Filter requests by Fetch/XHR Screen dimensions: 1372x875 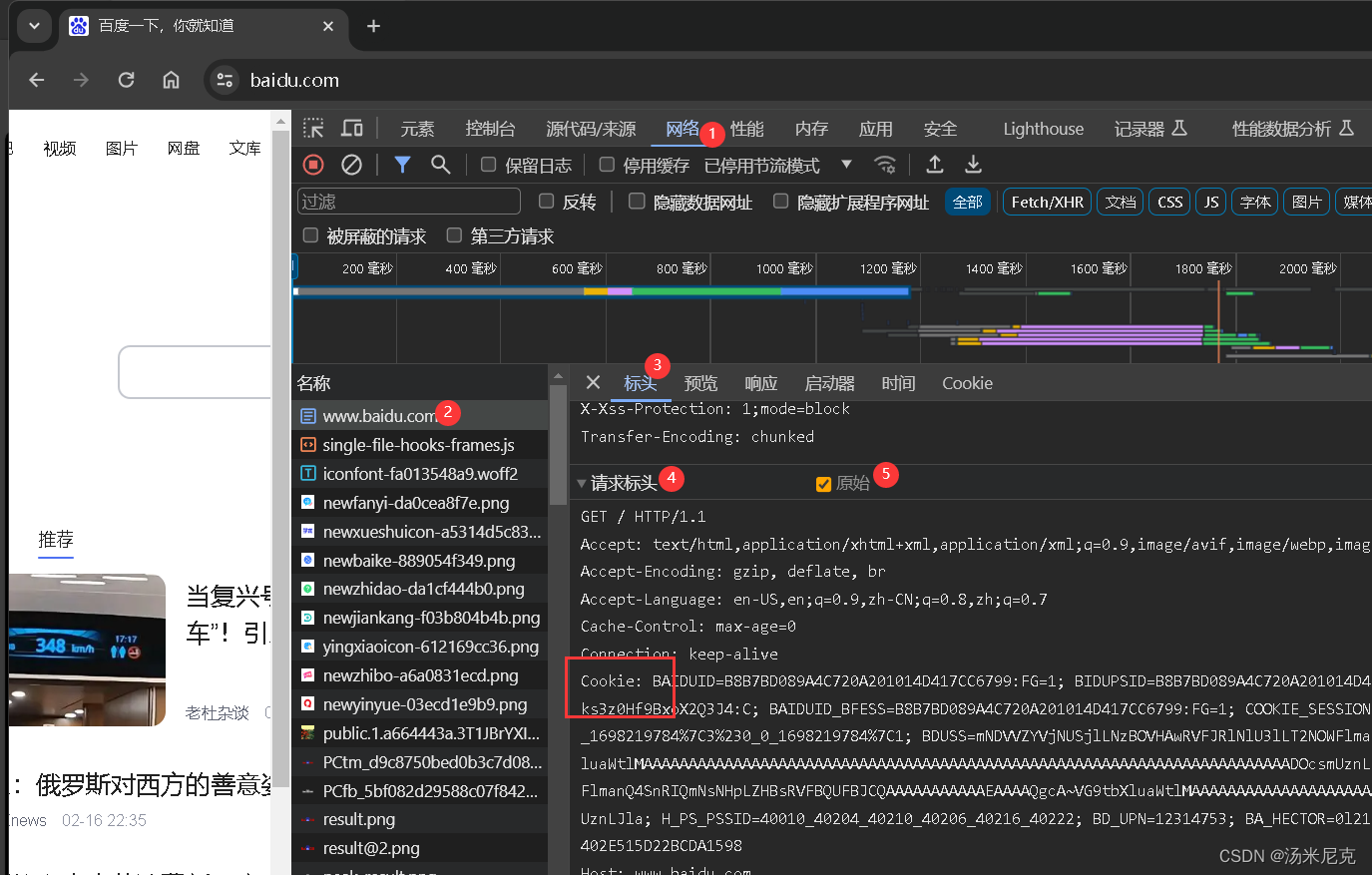pos(1047,202)
